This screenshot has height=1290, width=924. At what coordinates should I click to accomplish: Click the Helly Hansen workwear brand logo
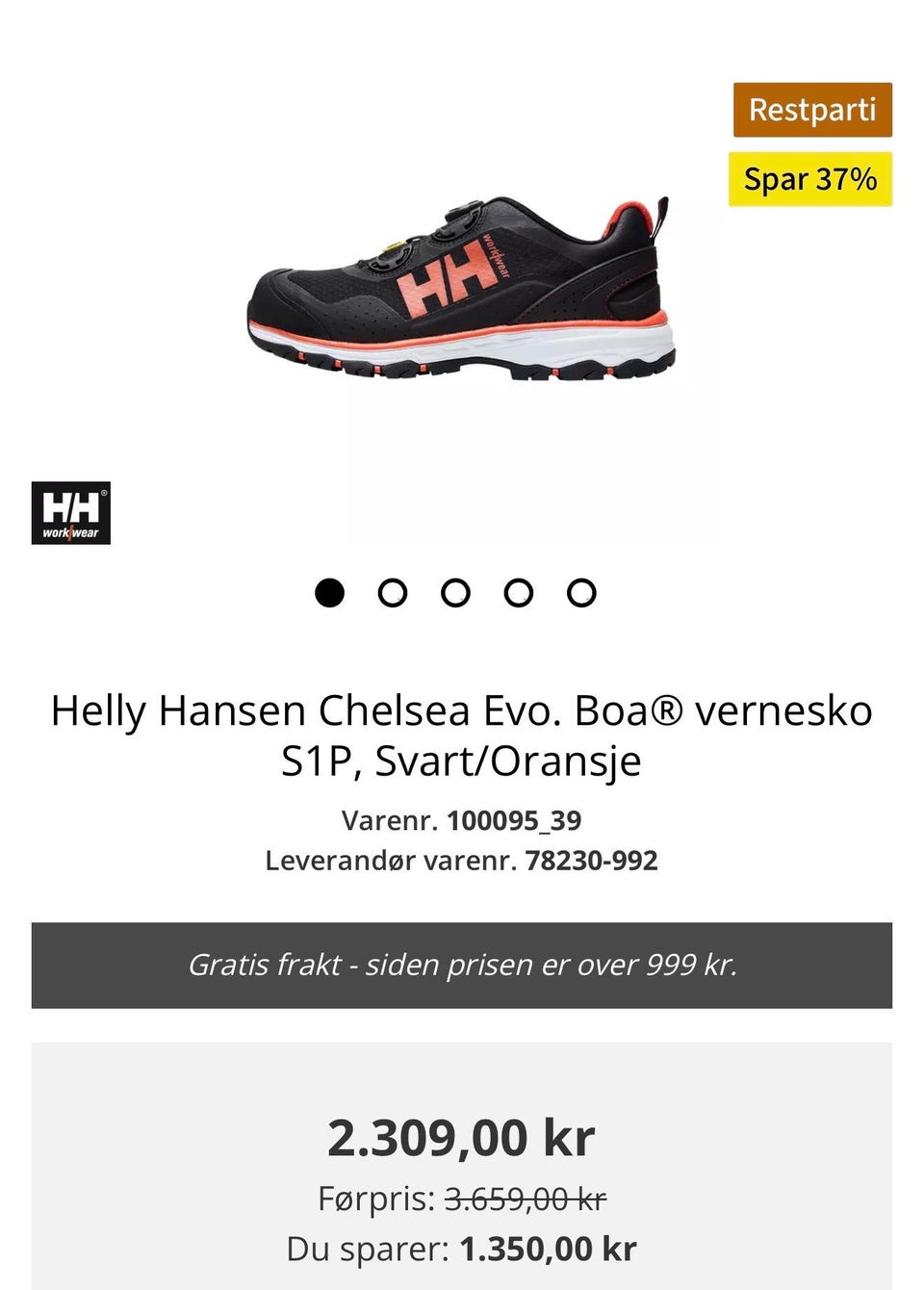[x=71, y=513]
